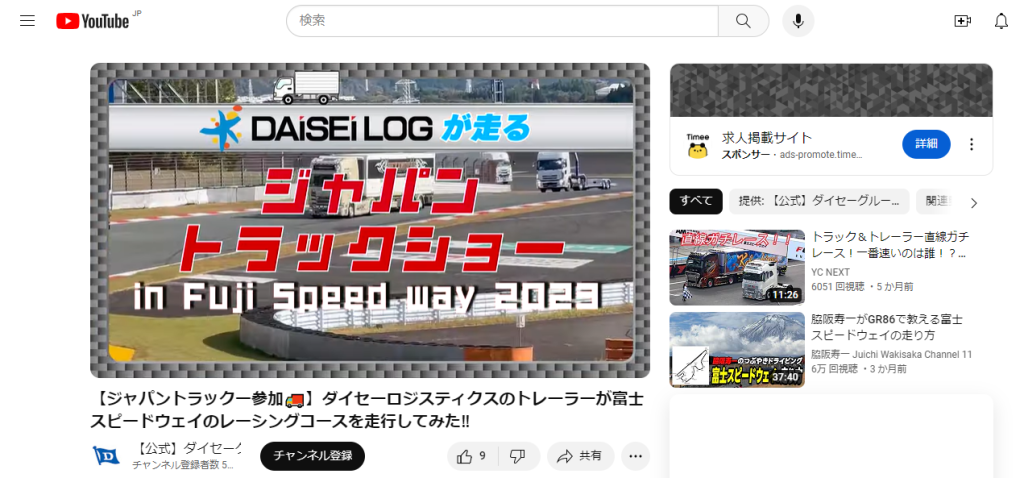Open more actions below the video
This screenshot has height=478, width=1024.
(x=635, y=456)
